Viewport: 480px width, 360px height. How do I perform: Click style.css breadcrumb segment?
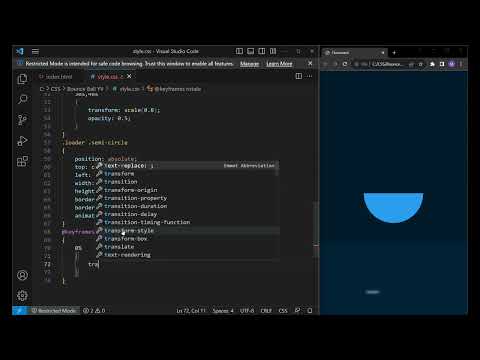tap(129, 89)
